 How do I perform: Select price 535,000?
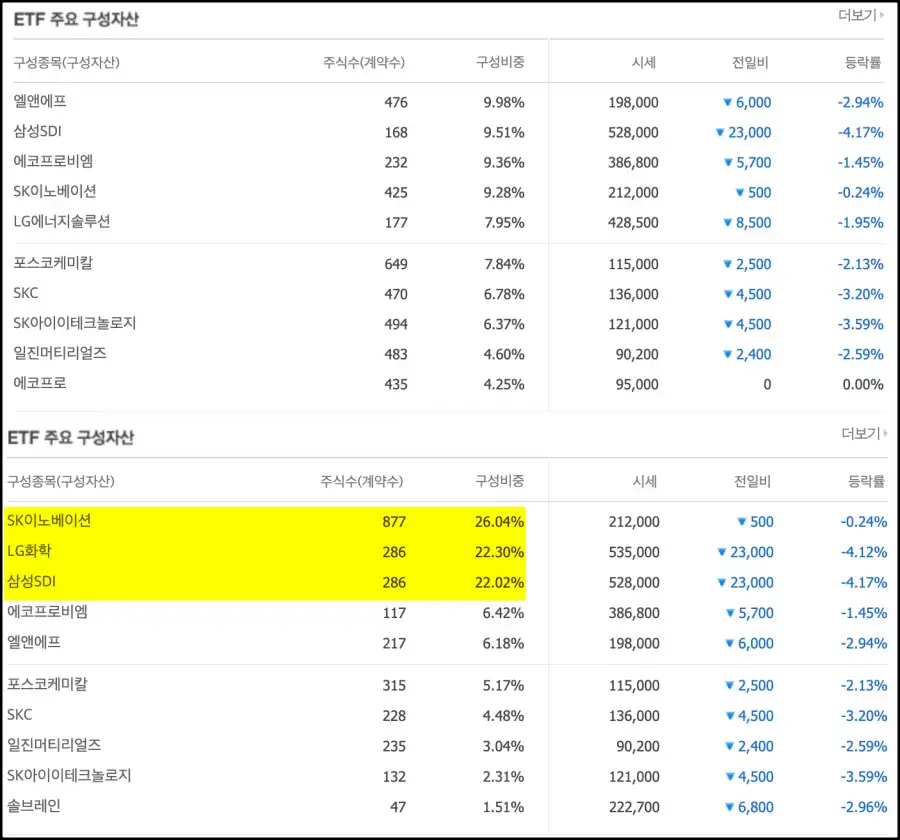(634, 552)
